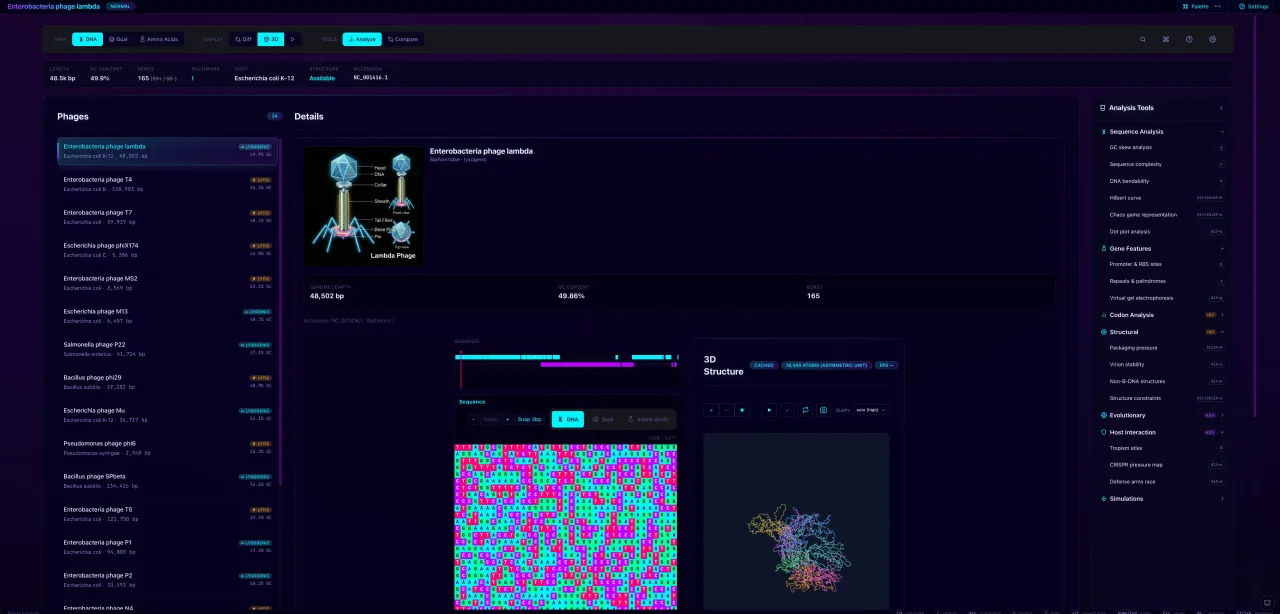Click the first render style icon in 3D Structure
1280x614 pixels.
tap(711, 410)
